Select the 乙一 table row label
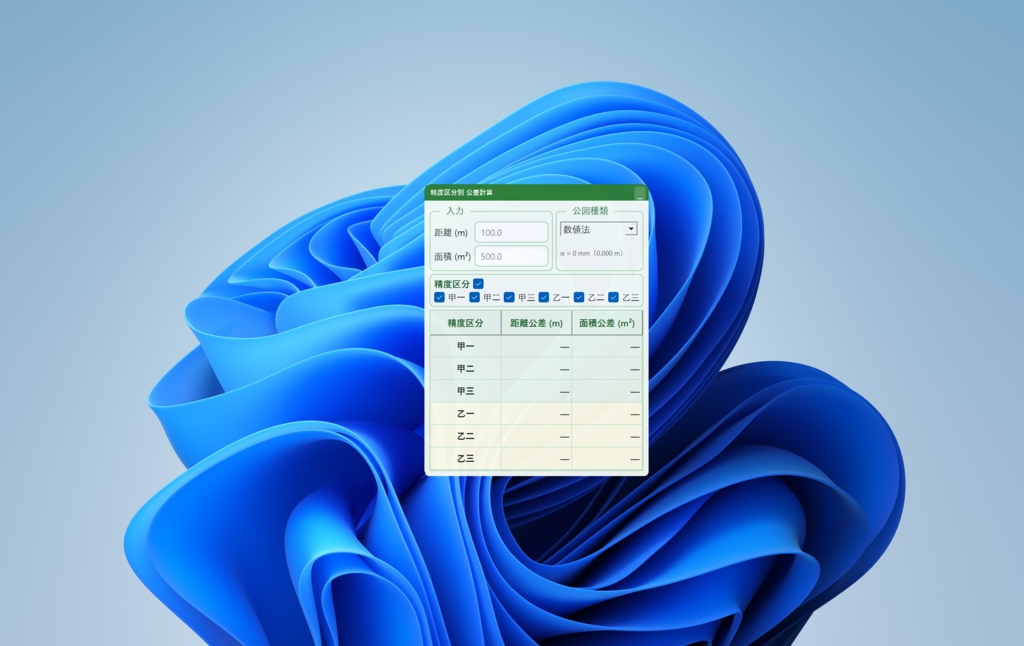 pyautogui.click(x=466, y=414)
